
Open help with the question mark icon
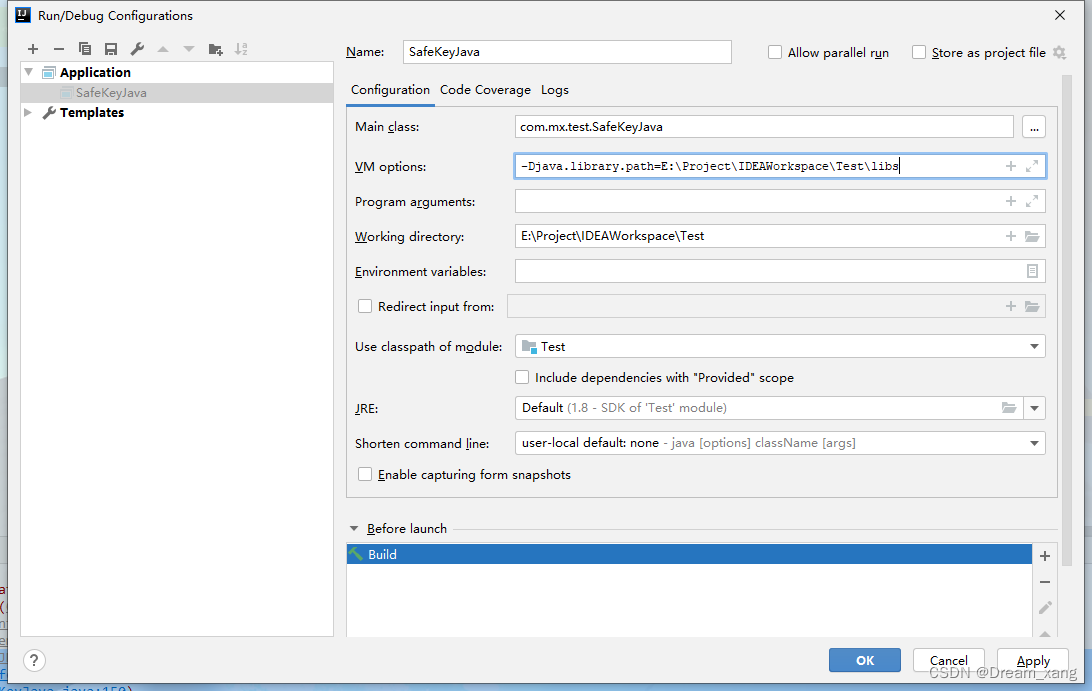(x=33, y=660)
